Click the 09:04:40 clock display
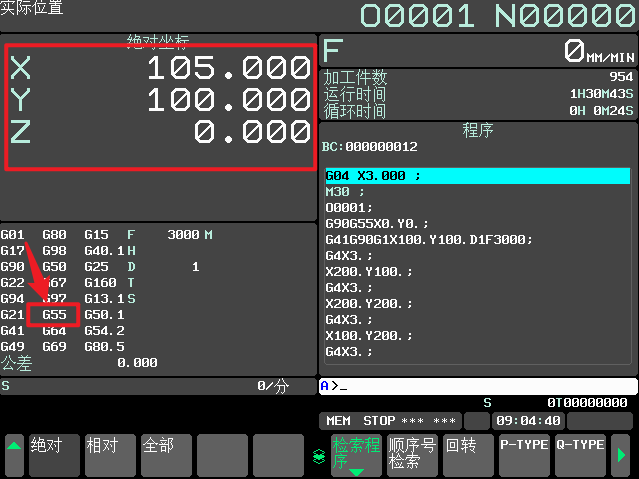This screenshot has width=639, height=479. (528, 421)
